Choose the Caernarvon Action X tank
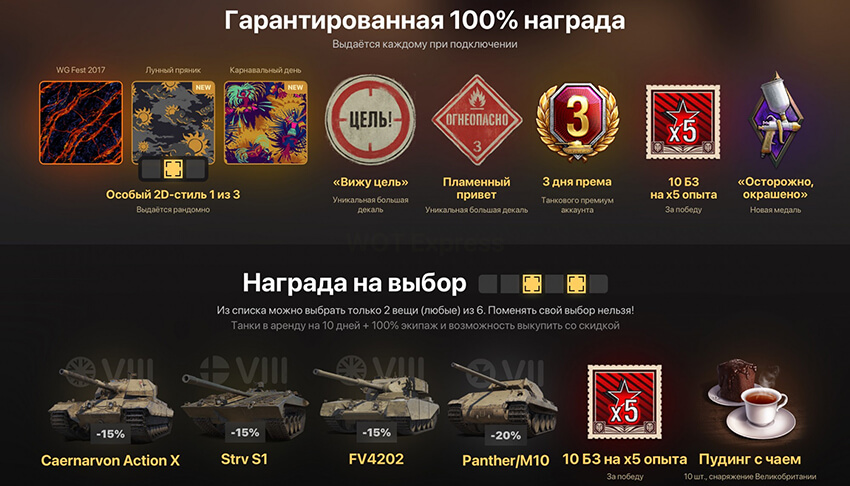The height and width of the screenshot is (486, 850). point(111,404)
